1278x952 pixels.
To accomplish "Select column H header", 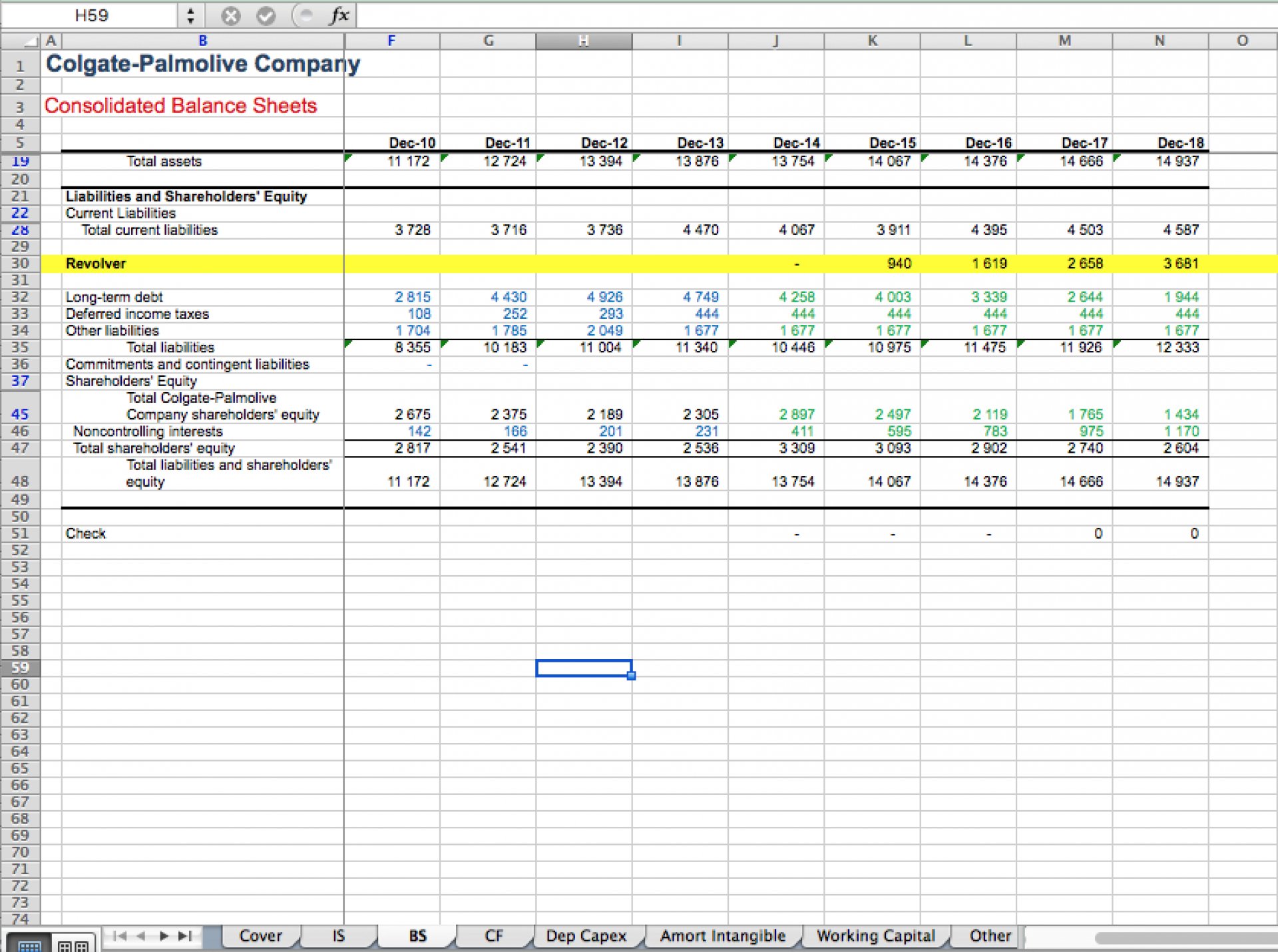I will pyautogui.click(x=584, y=41).
